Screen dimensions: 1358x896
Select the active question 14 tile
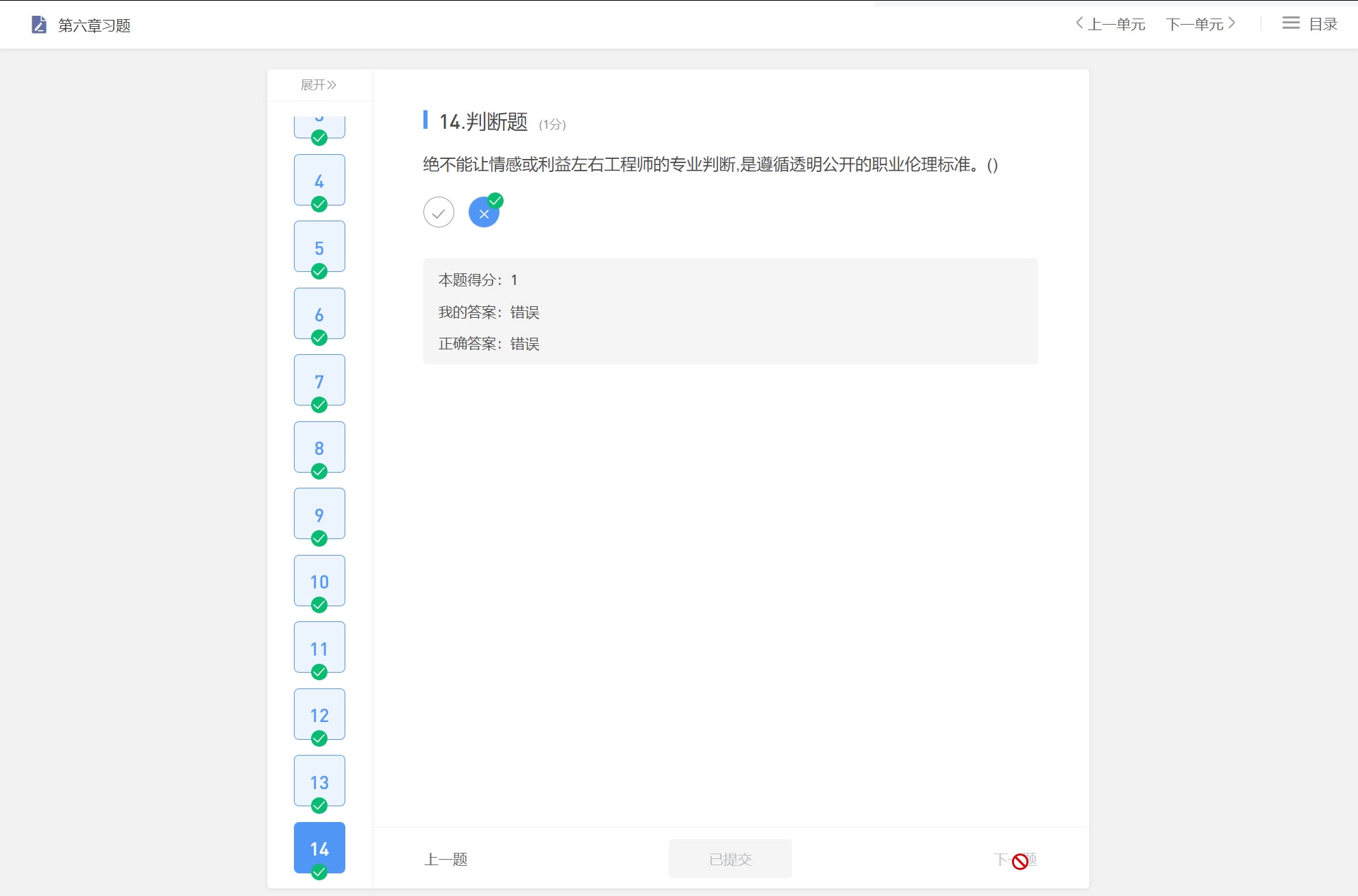[319, 848]
